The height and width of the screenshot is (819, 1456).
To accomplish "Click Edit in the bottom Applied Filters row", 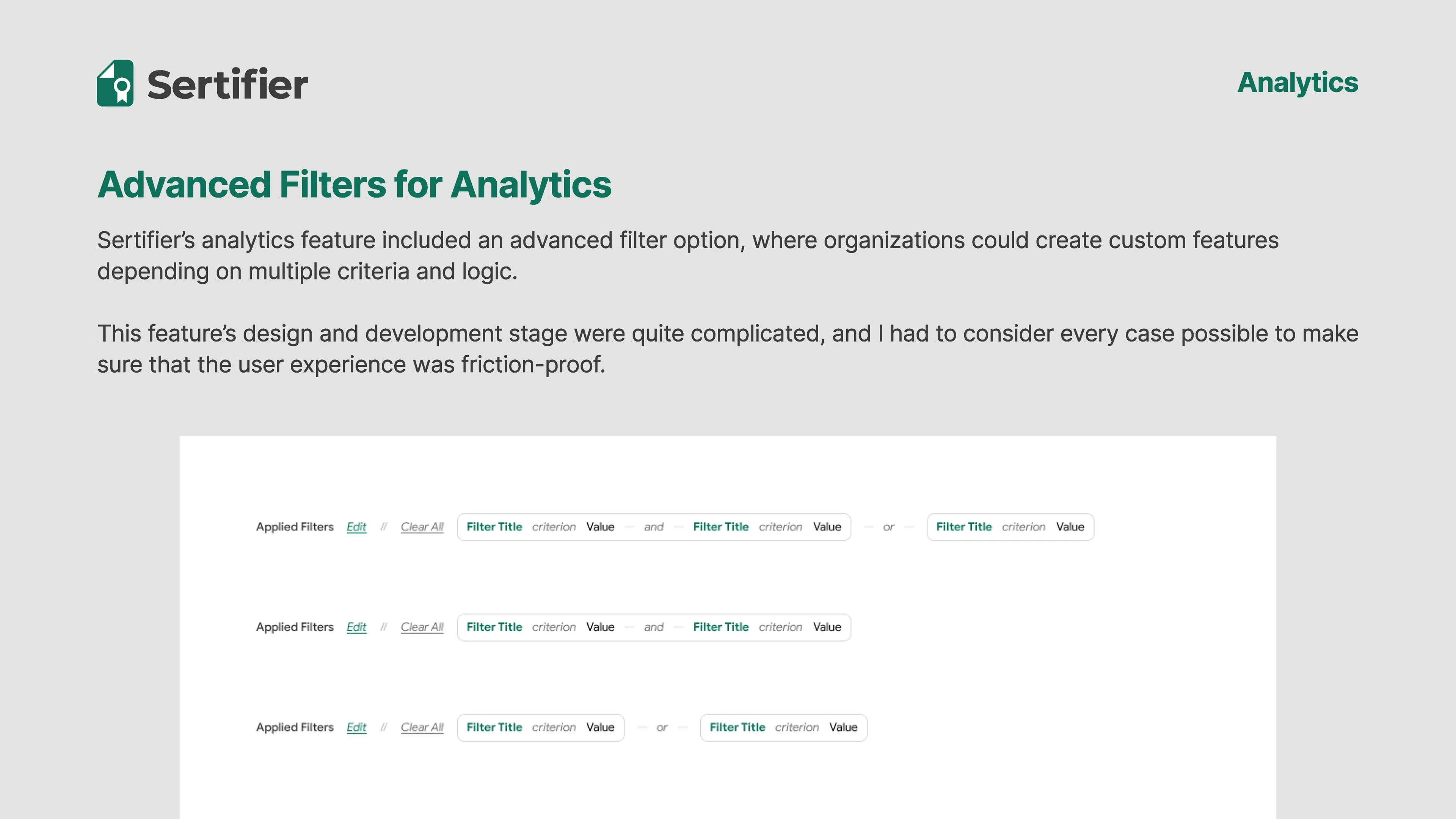I will (356, 728).
